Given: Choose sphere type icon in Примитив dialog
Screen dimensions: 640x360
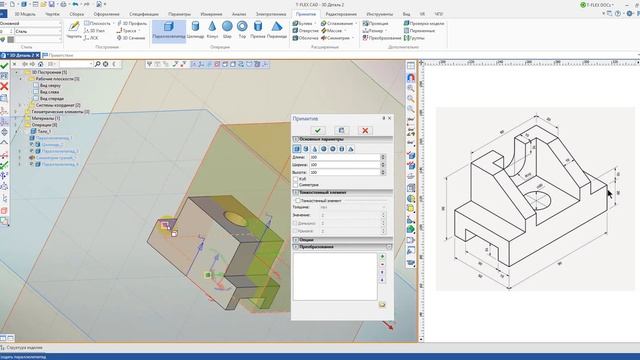Looking at the screenshot, I should point(324,149).
